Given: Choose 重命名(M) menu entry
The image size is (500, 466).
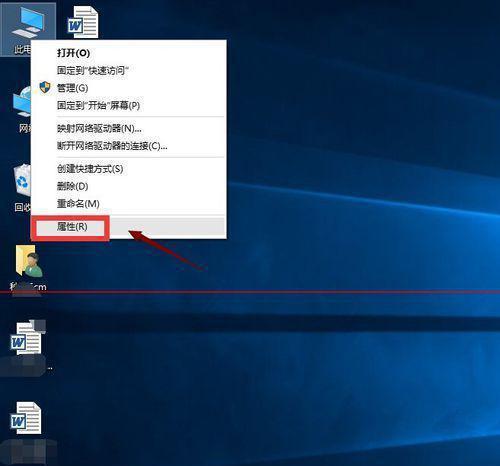Looking at the screenshot, I should coord(129,203).
